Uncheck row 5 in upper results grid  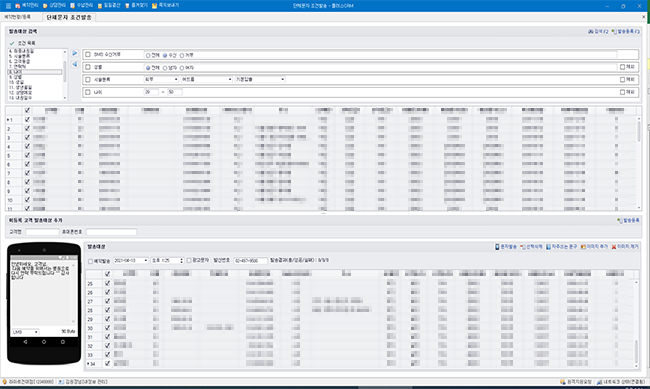point(27,155)
